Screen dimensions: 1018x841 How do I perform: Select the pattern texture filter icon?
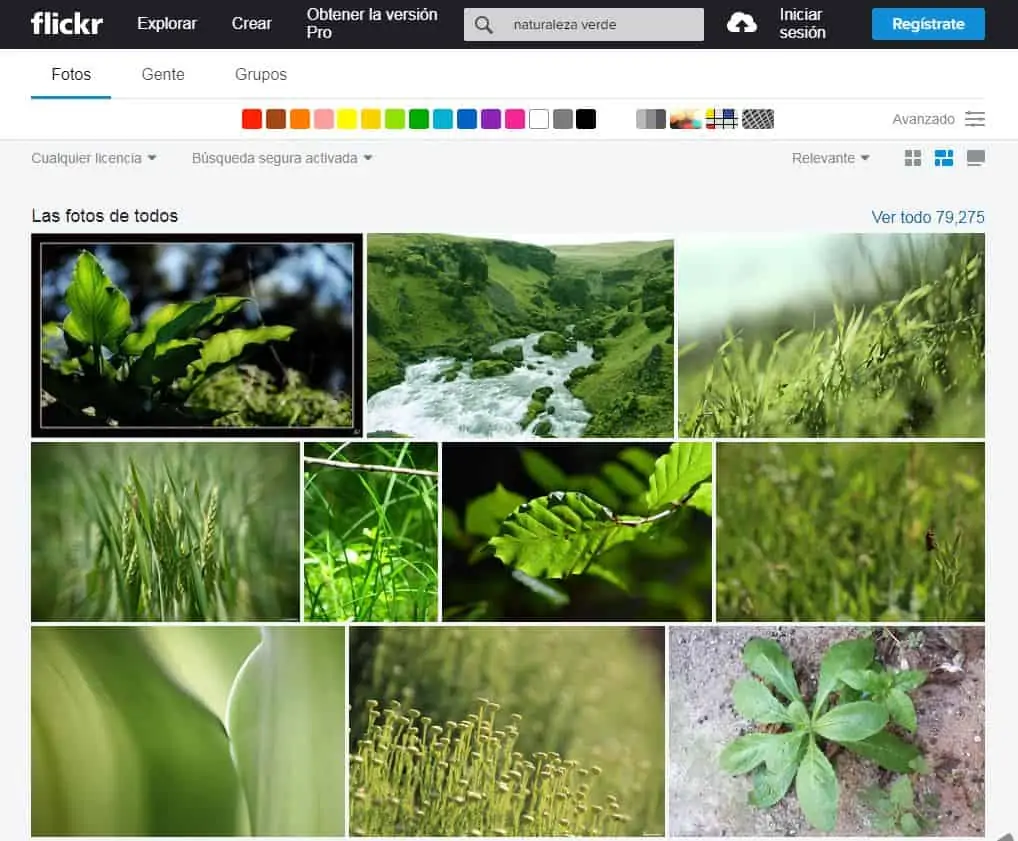pyautogui.click(x=758, y=119)
